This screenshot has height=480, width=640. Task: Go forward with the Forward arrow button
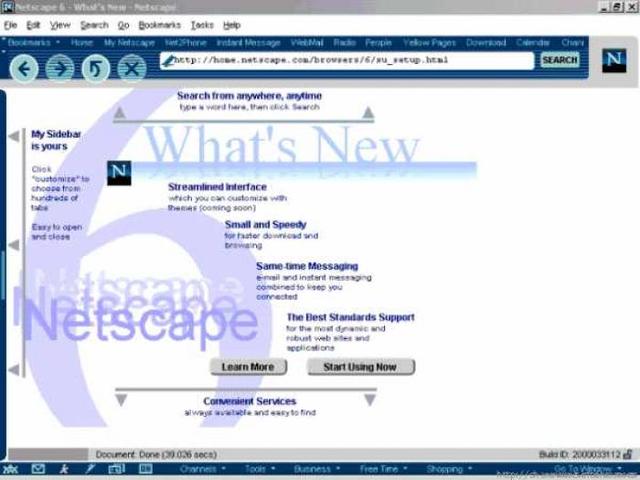60,69
